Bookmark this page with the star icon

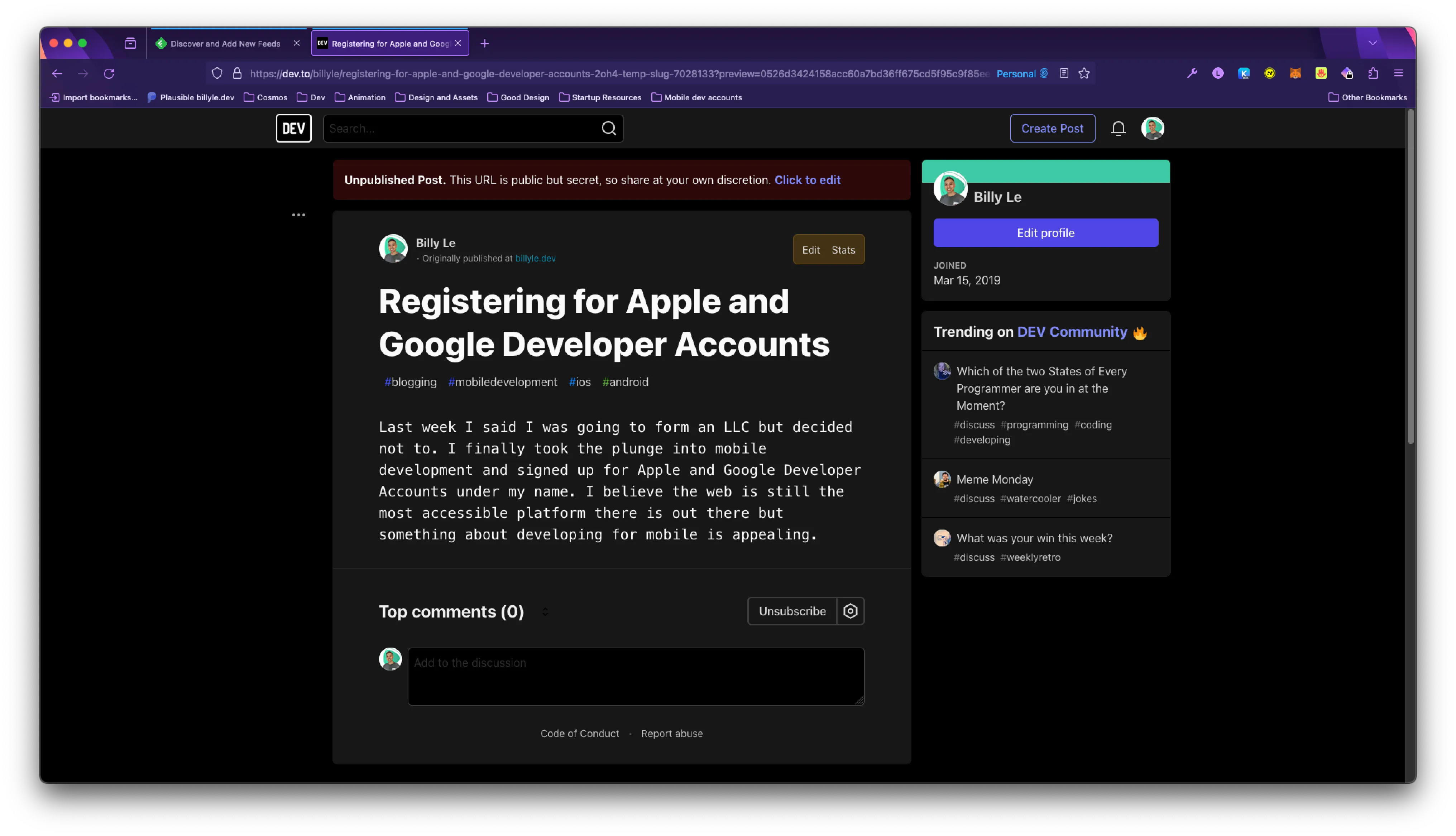click(x=1084, y=73)
